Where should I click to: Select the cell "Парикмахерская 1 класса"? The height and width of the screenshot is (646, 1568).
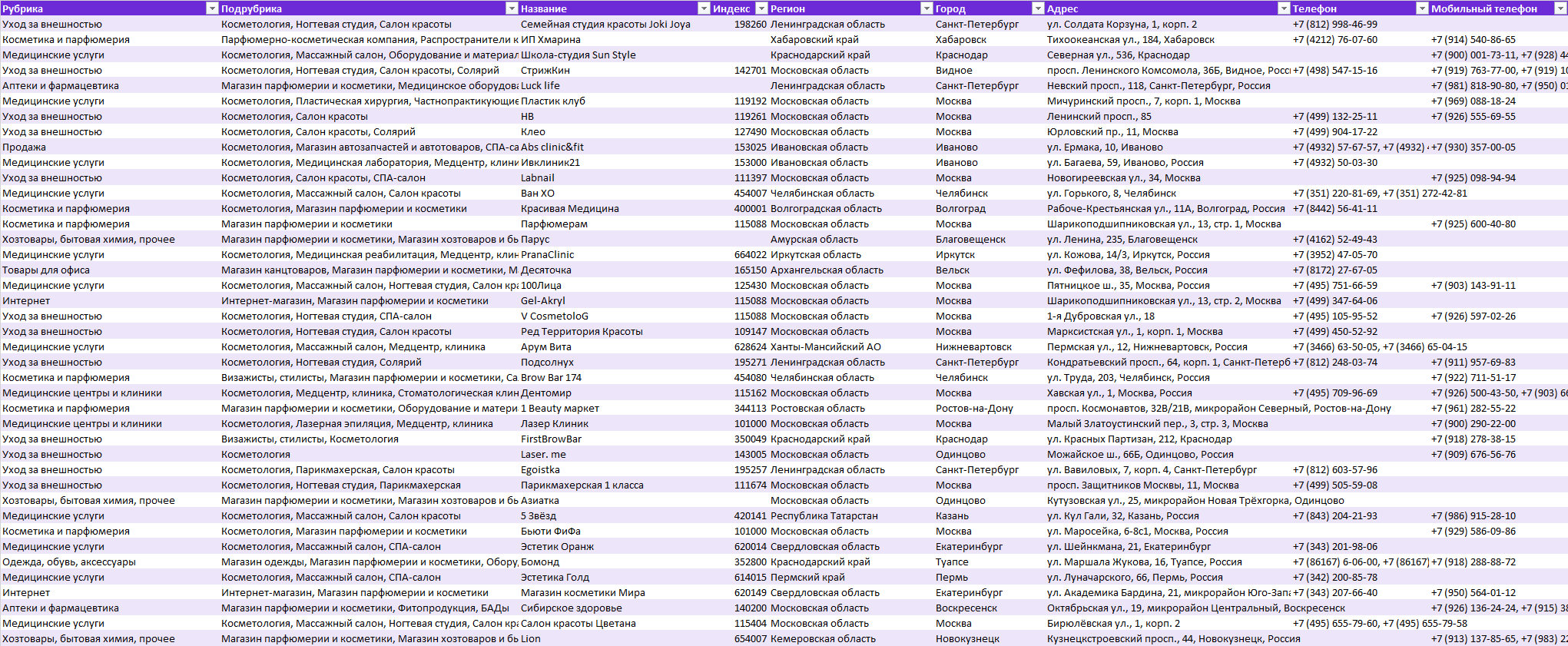[x=615, y=485]
